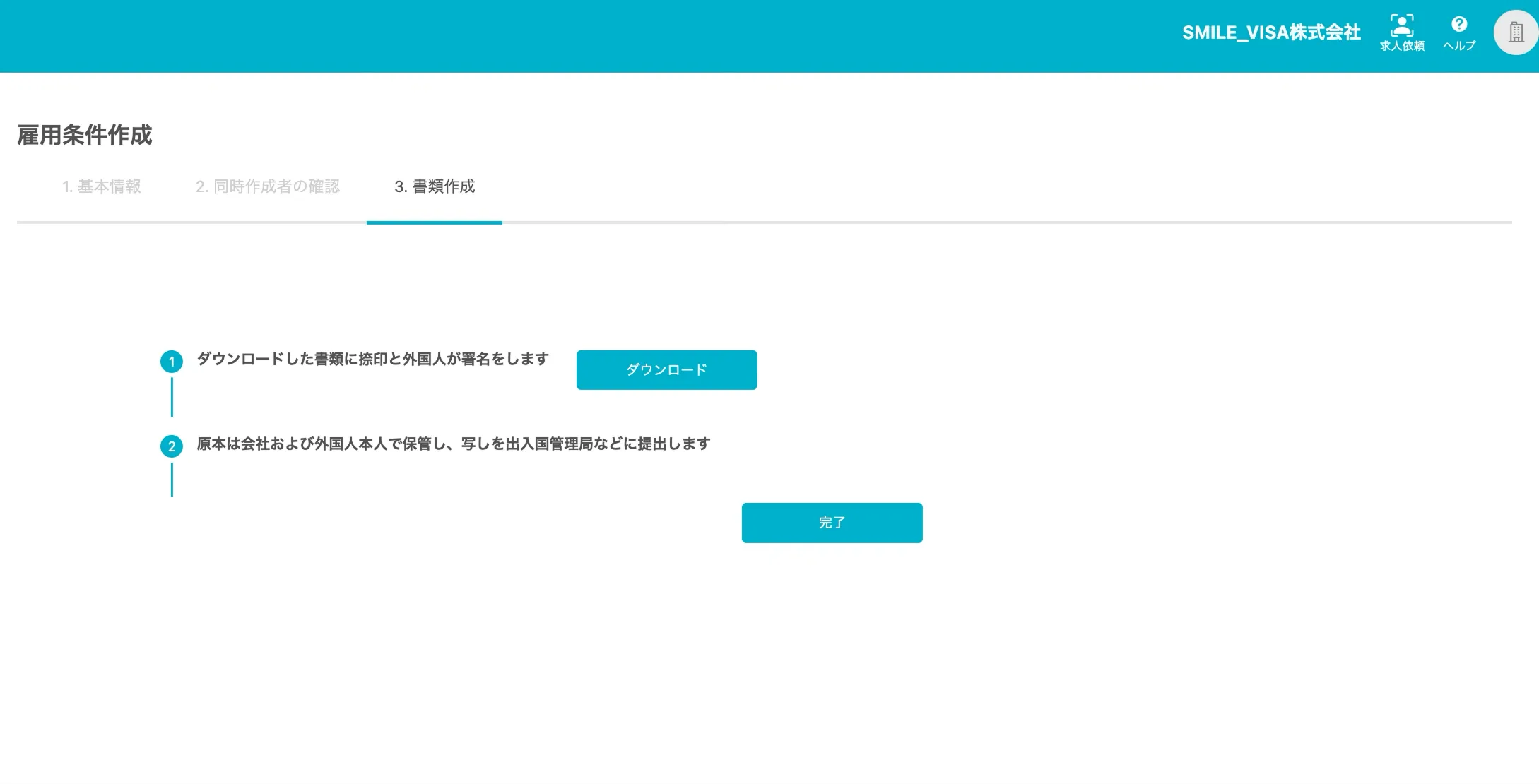Viewport: 1539px width, 784px height.
Task: Click the step 1 instruction text about signing documents
Action: click(372, 359)
